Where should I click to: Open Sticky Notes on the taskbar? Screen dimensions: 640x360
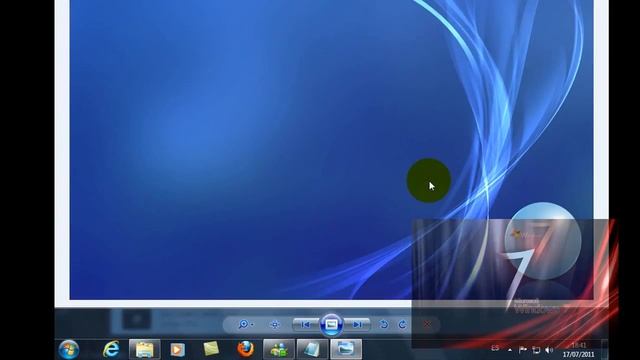pyautogui.click(x=211, y=349)
